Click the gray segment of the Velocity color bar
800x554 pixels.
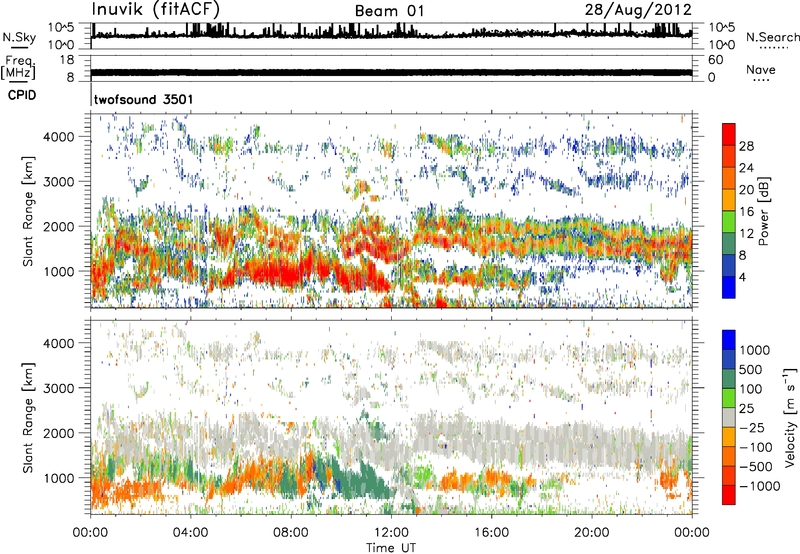click(x=729, y=417)
